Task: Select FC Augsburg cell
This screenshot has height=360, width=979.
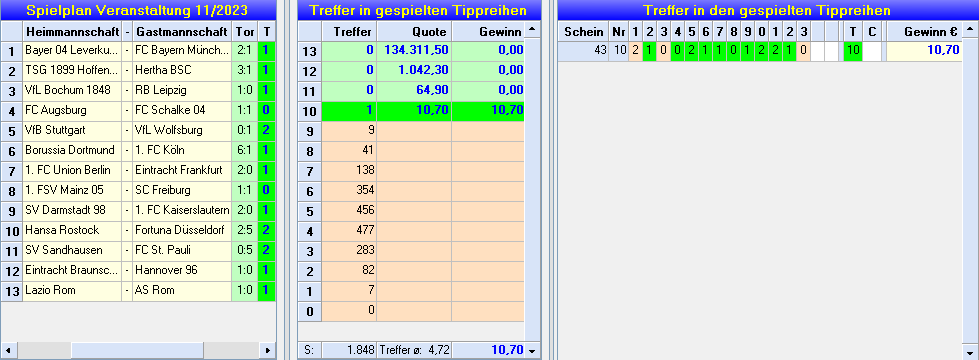Action: pyautogui.click(x=72, y=110)
